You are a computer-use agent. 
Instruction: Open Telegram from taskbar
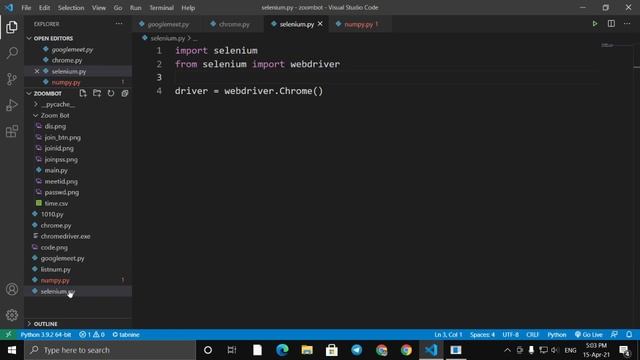coord(356,350)
